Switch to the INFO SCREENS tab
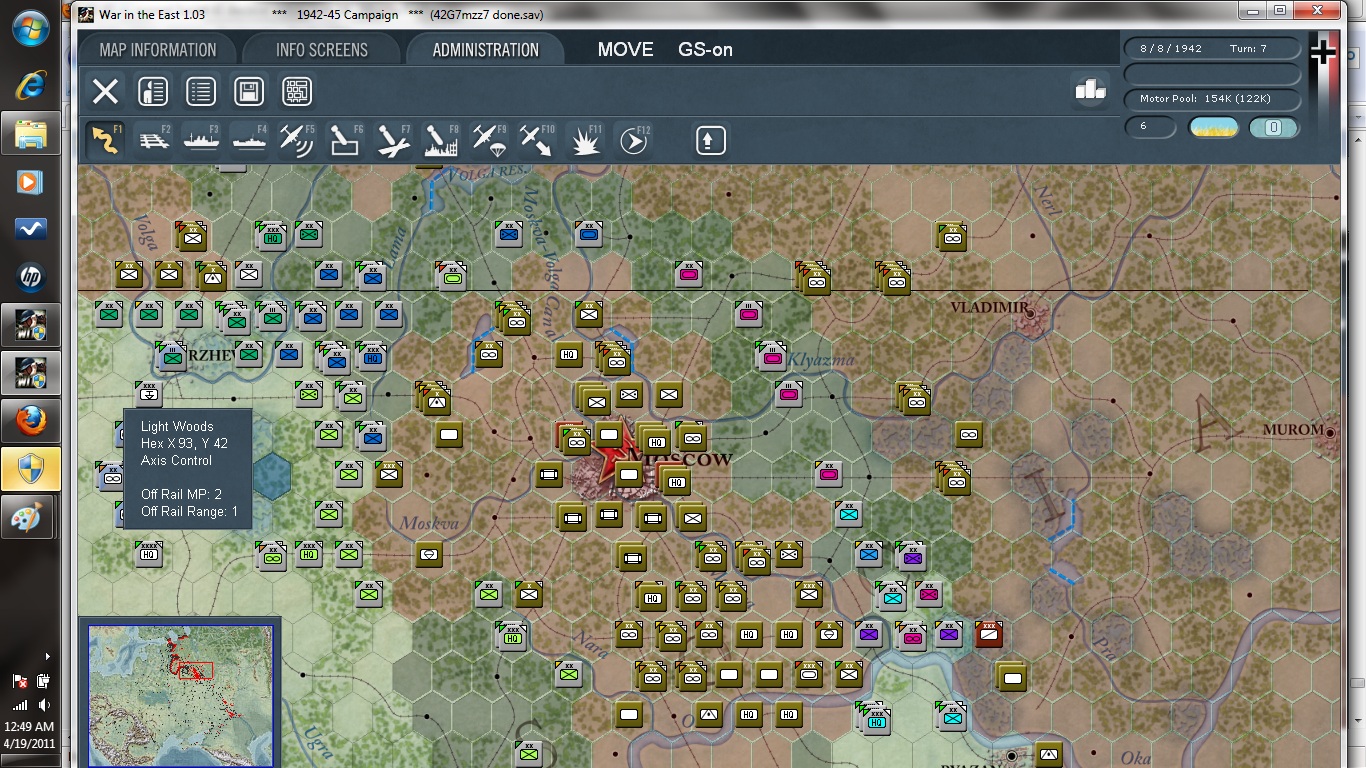The height and width of the screenshot is (768, 1366). (322, 50)
